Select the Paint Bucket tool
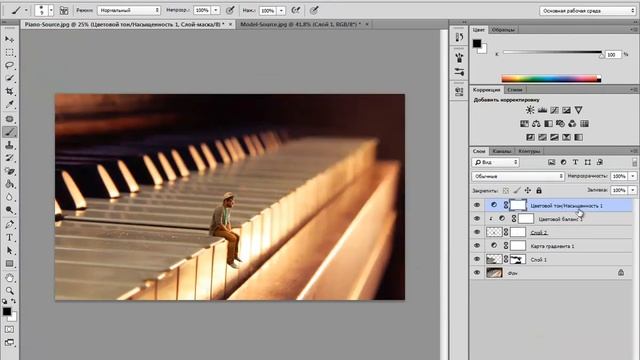This screenshot has width=640, height=360. (9, 184)
